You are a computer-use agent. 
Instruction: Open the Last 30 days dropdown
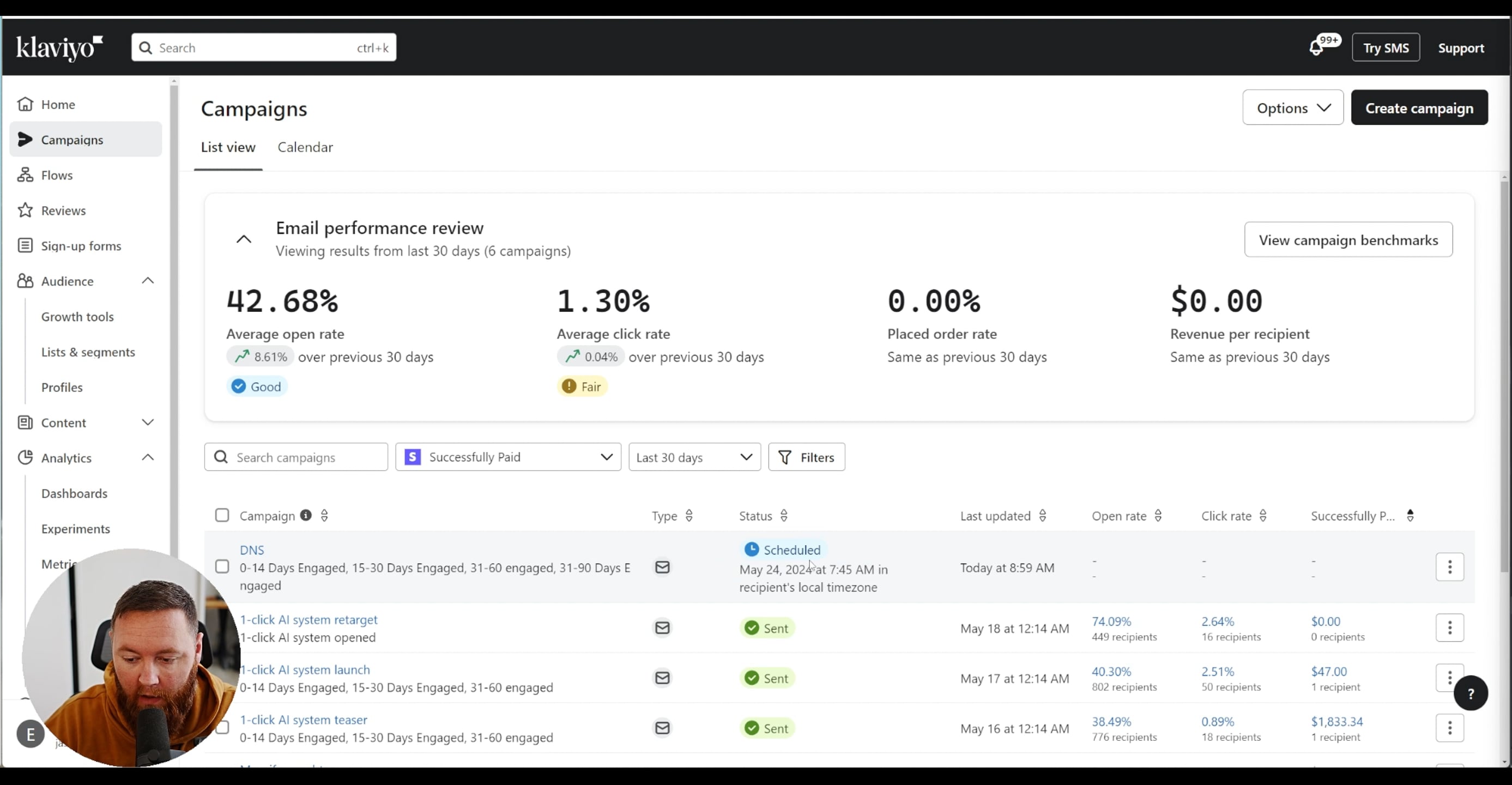(x=694, y=457)
